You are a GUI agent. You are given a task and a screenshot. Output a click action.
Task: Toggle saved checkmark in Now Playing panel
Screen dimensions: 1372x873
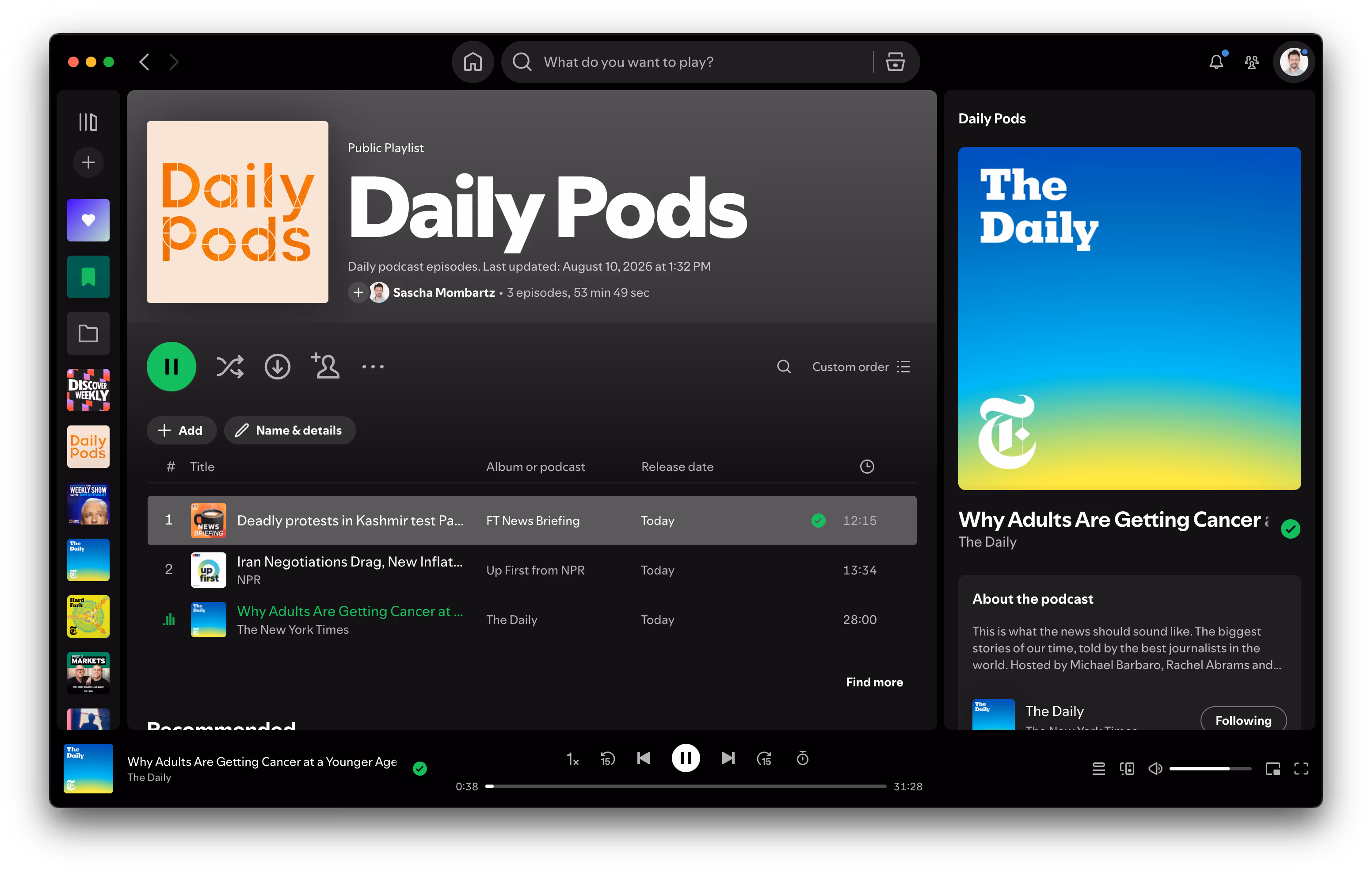coord(1290,528)
